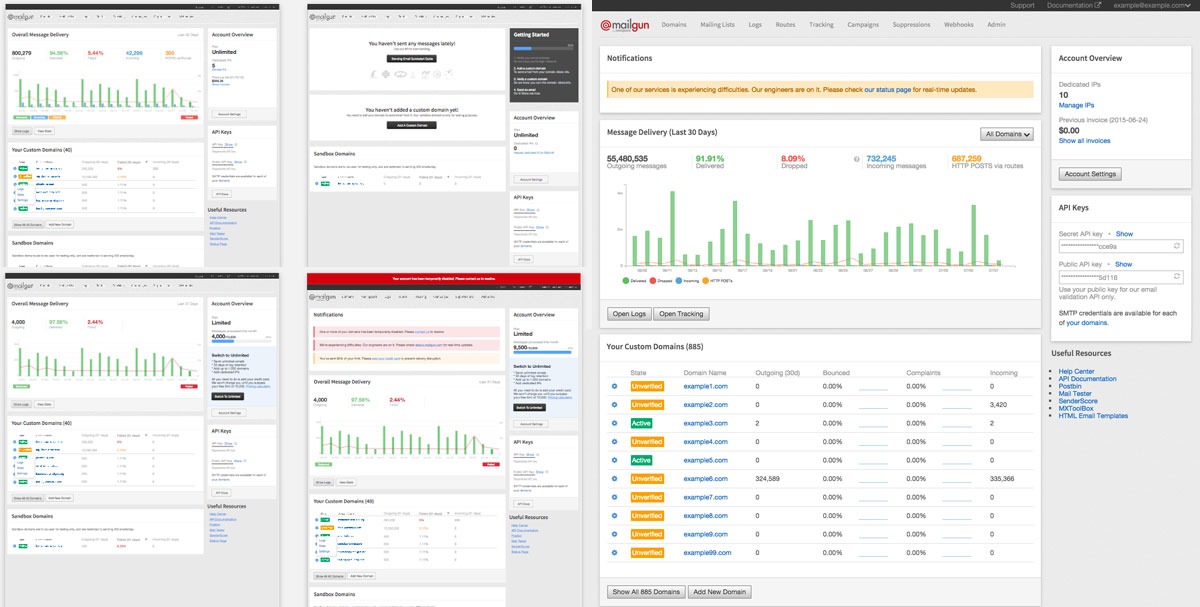Go to the Webhooks tab
The width and height of the screenshot is (1200, 607).
point(958,25)
